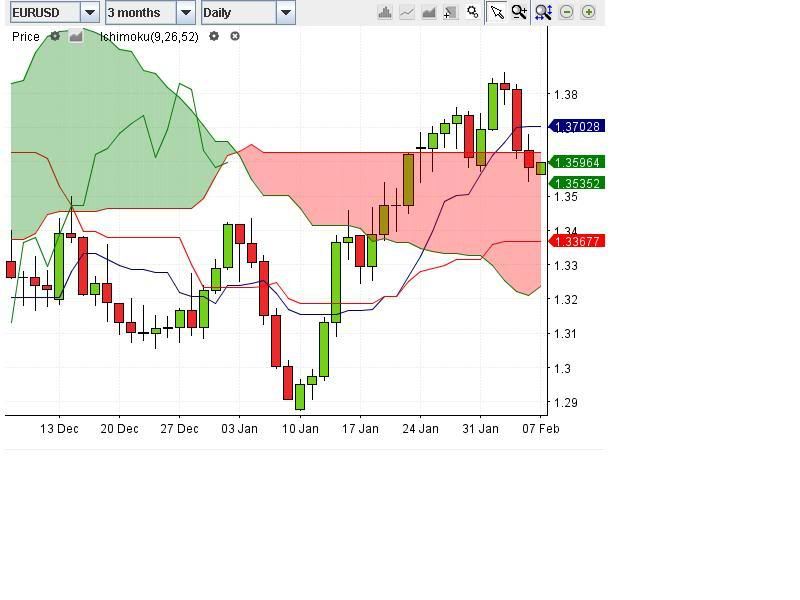Click the 1.31 price axis label
800x600 pixels.
coord(566,334)
